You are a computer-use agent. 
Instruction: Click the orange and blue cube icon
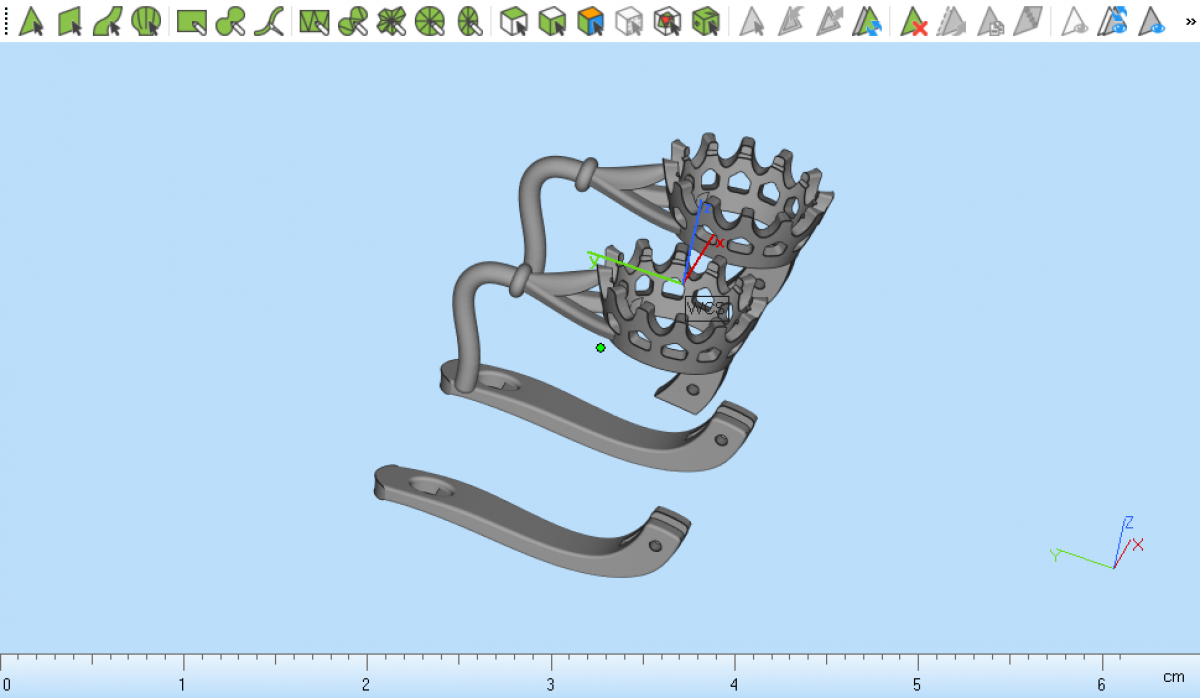click(591, 21)
